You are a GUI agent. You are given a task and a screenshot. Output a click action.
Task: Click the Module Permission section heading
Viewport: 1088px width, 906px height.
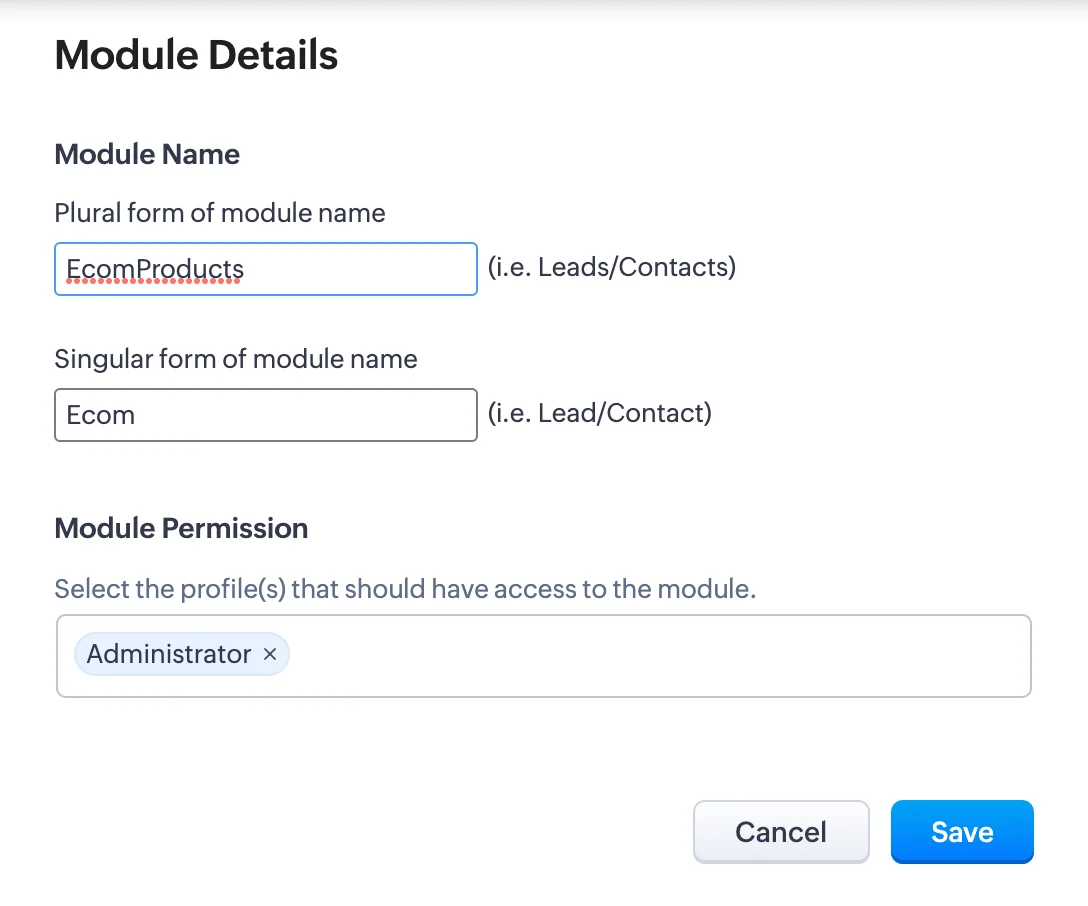181,528
